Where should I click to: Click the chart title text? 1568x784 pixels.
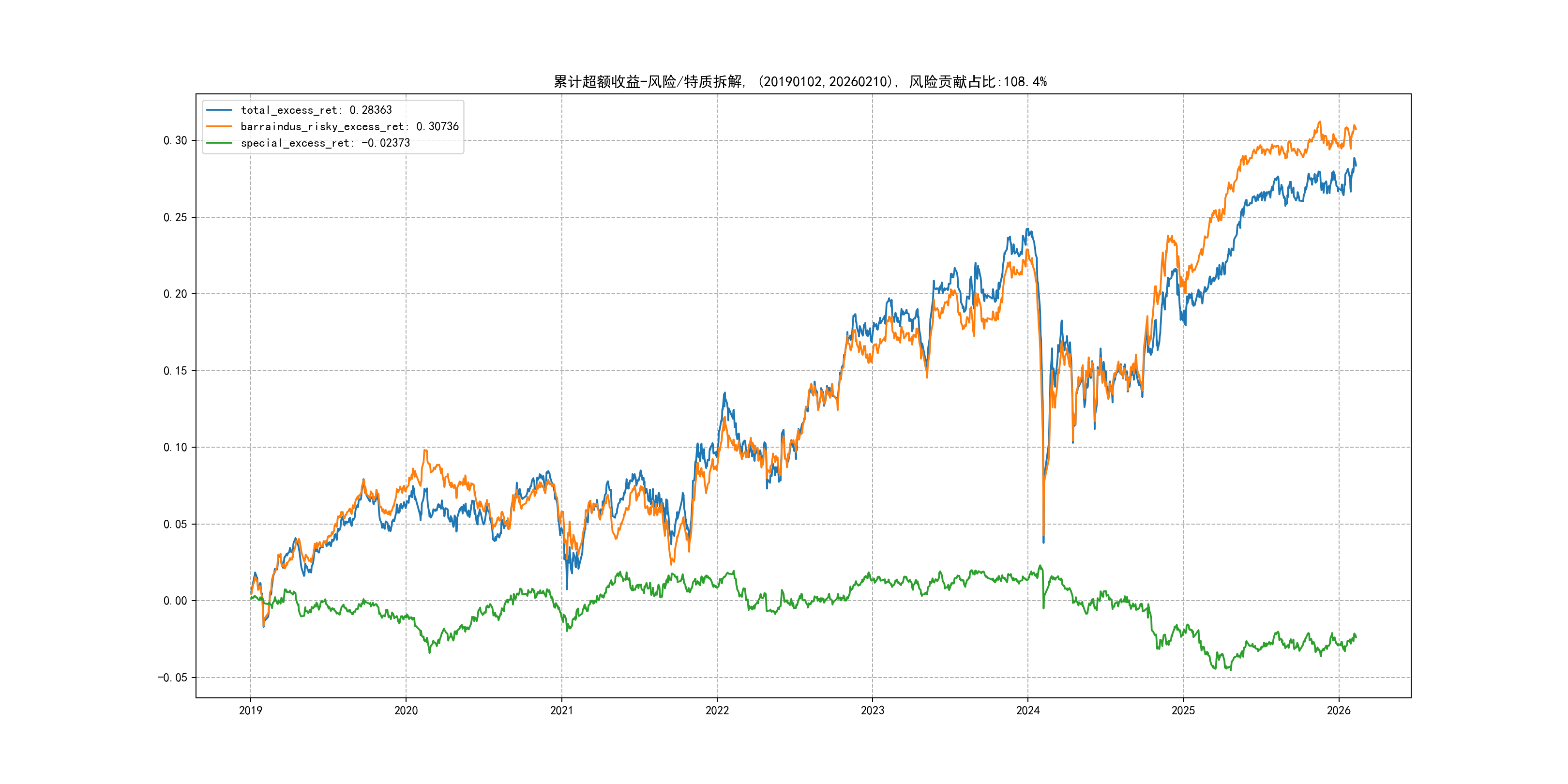pos(800,82)
